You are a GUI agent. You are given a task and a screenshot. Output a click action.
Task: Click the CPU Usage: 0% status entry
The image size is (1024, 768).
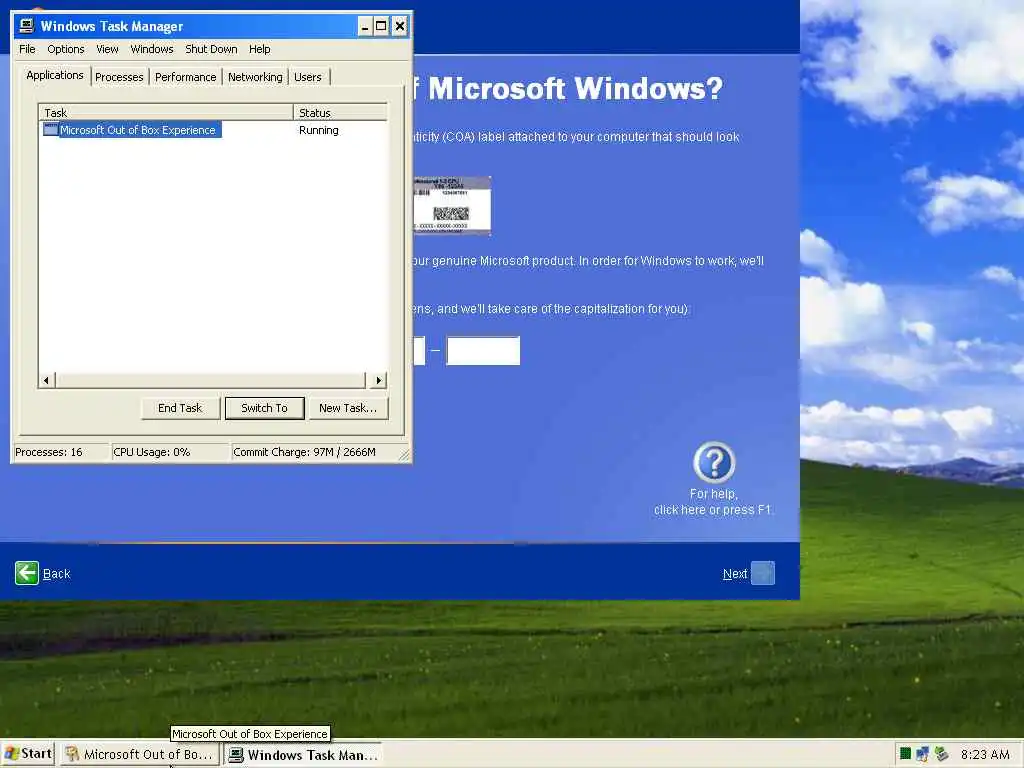coord(170,452)
